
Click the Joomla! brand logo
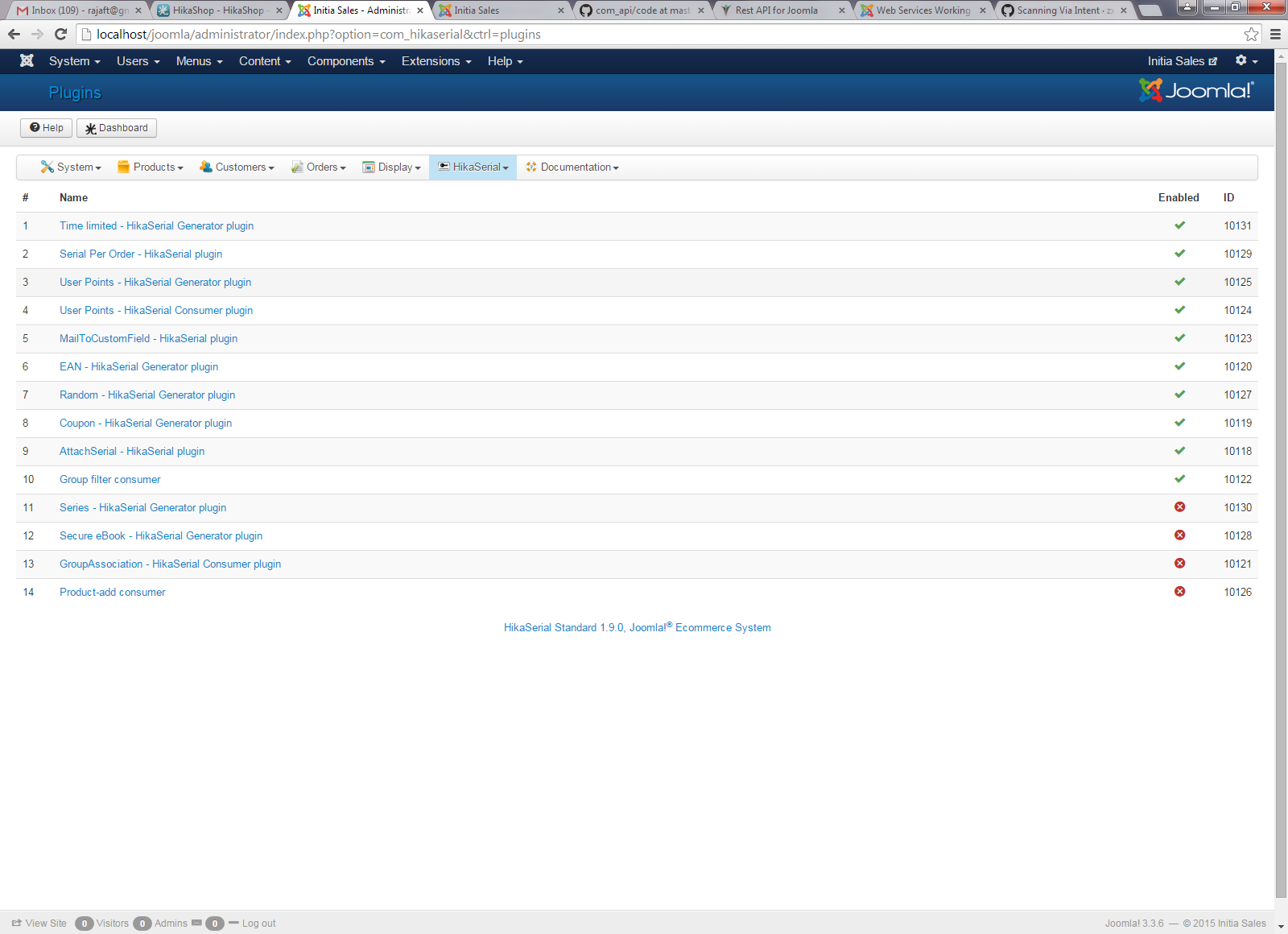(1196, 90)
